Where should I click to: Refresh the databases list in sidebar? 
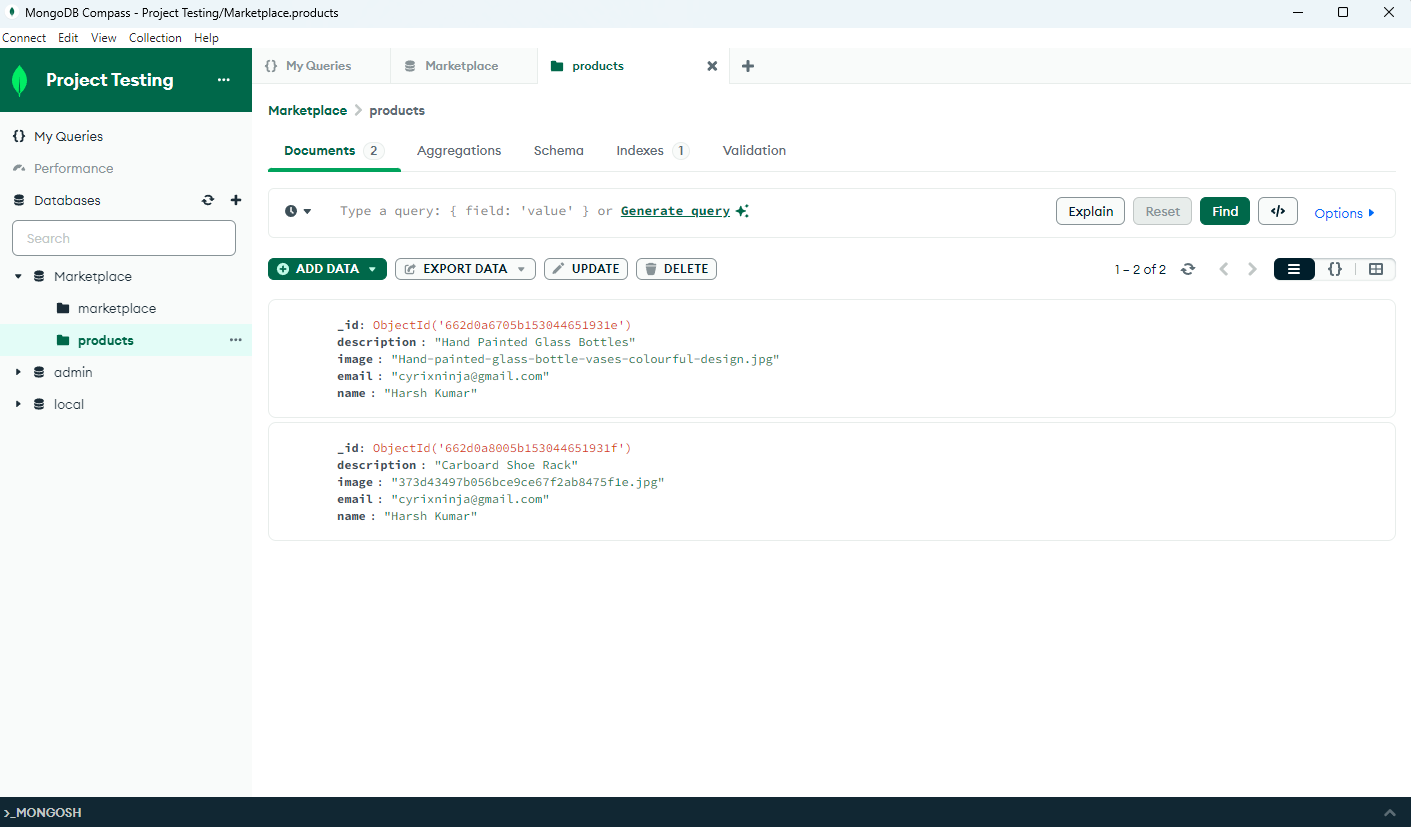208,200
